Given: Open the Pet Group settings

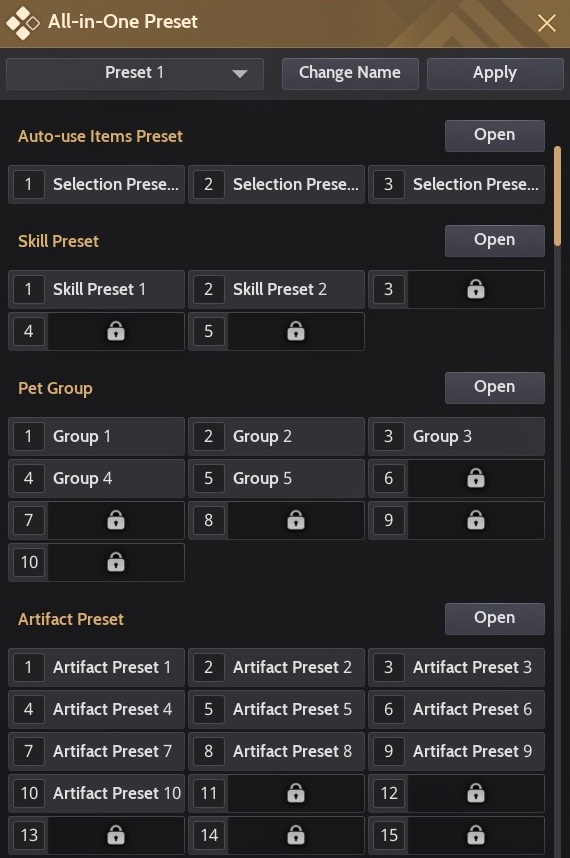Looking at the screenshot, I should 495,387.
